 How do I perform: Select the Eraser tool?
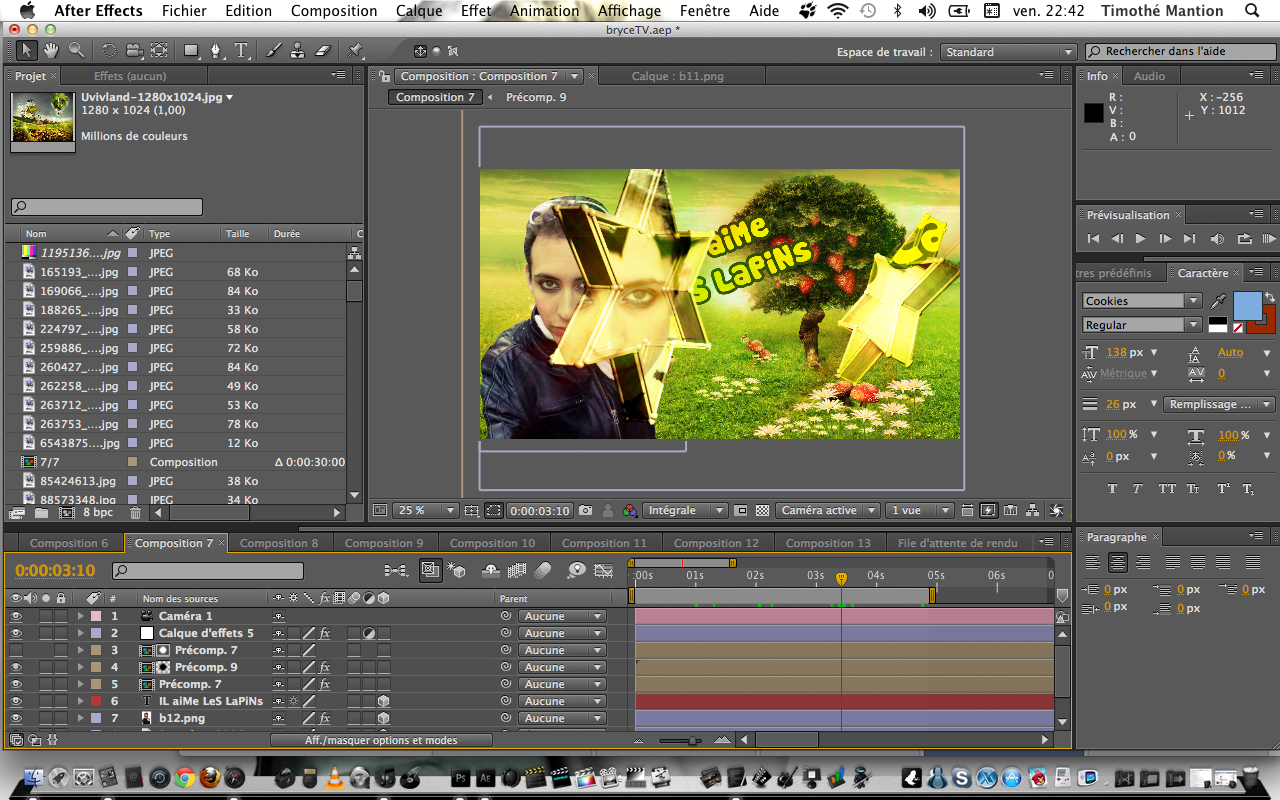coord(322,50)
